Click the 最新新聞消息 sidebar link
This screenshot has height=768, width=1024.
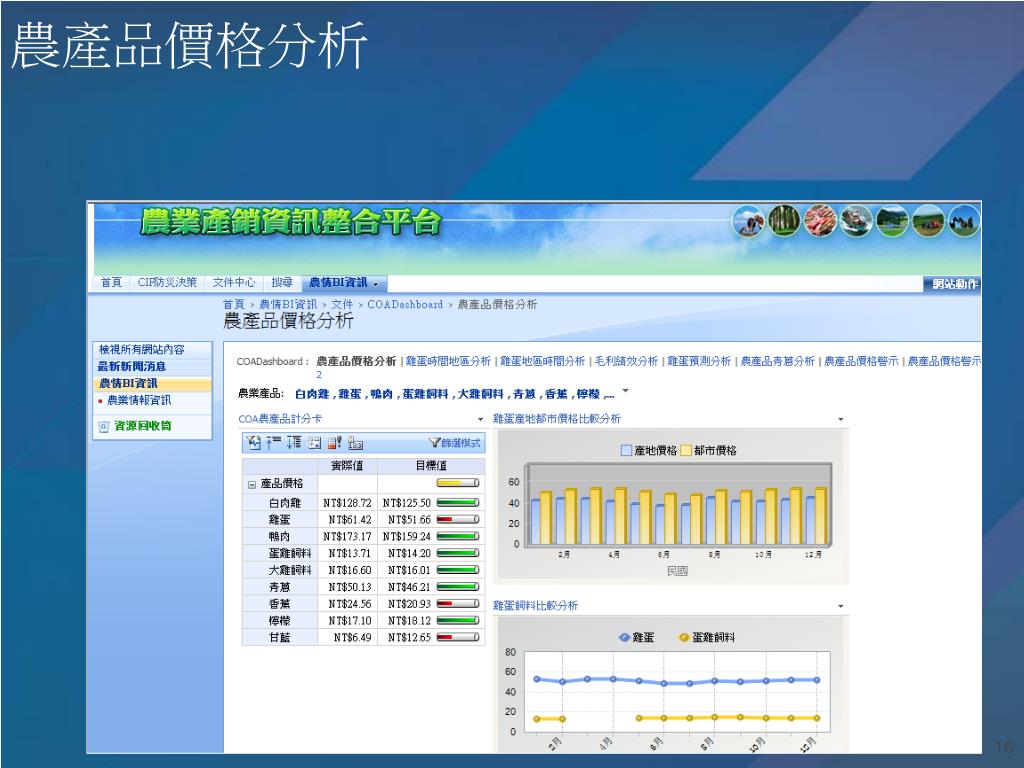[x=132, y=366]
